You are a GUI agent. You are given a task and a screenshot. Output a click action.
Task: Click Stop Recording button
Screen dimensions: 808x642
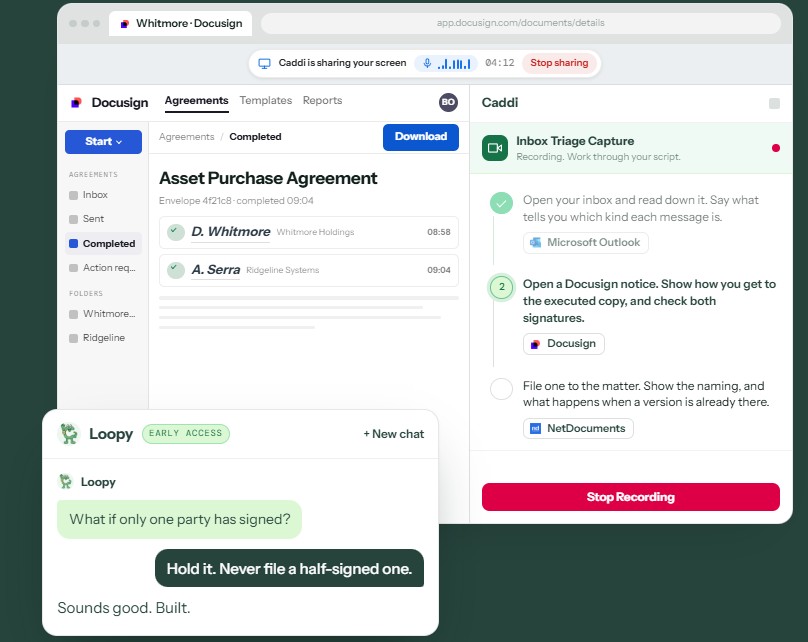tap(630, 497)
